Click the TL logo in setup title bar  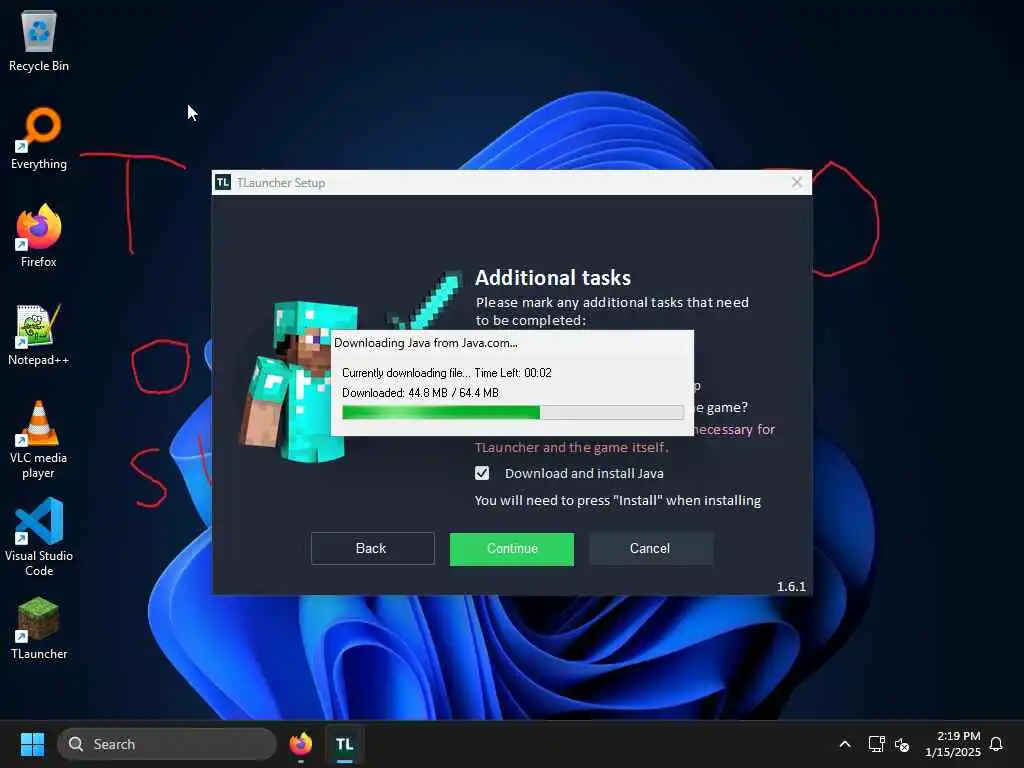(x=223, y=182)
